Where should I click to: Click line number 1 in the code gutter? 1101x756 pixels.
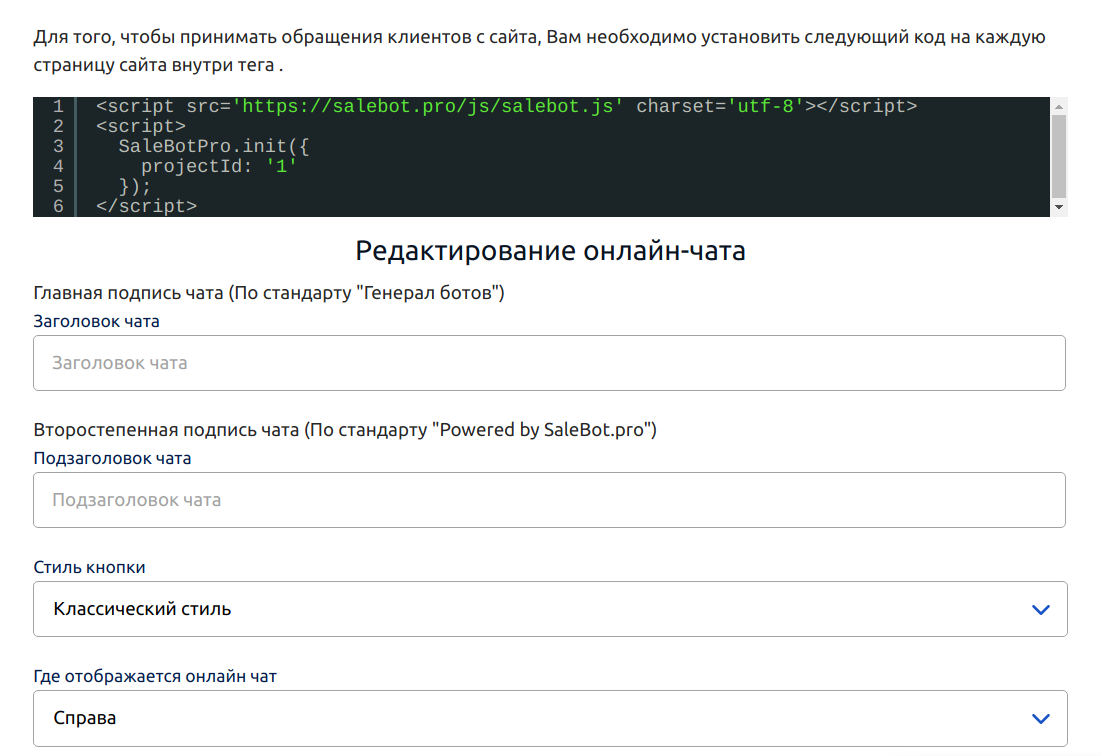58,107
